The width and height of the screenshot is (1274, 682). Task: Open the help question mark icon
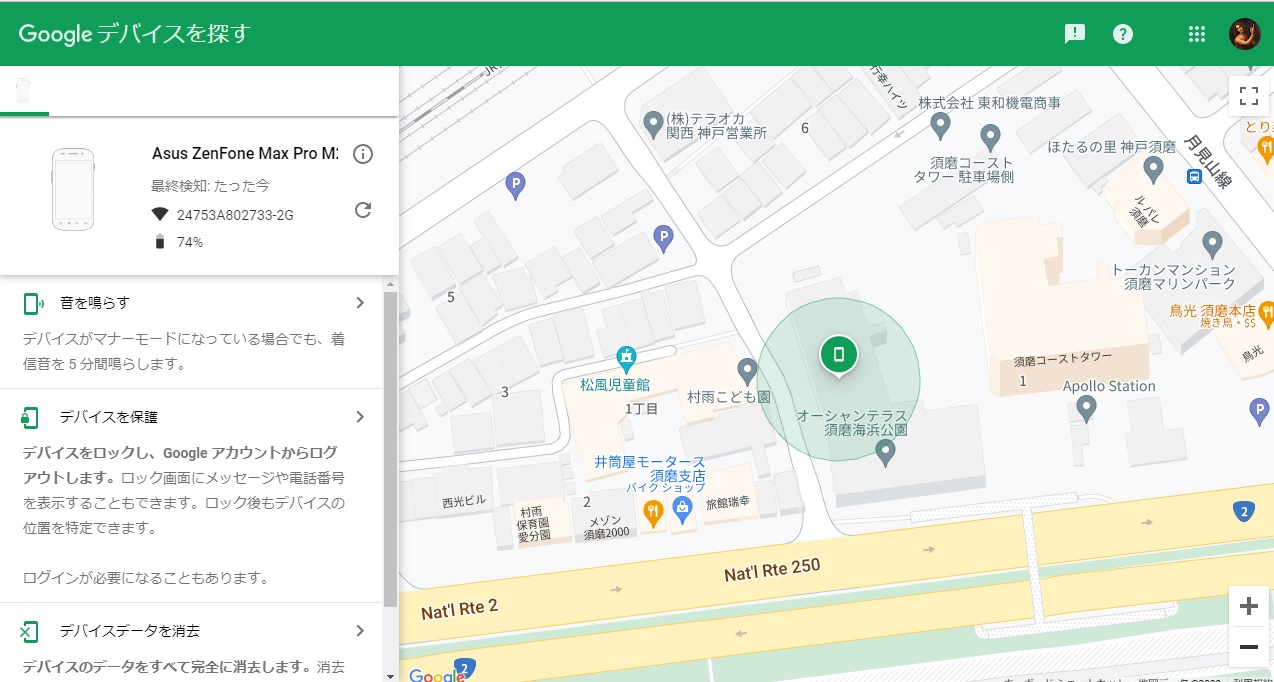(1123, 33)
